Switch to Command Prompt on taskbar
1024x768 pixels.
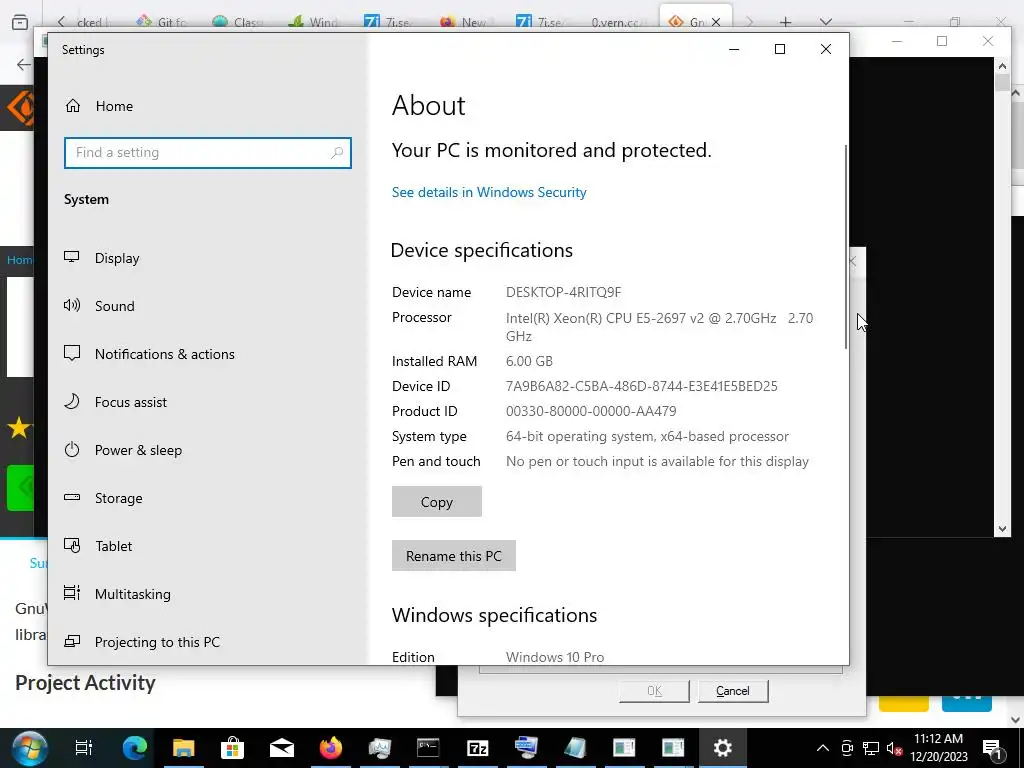428,748
